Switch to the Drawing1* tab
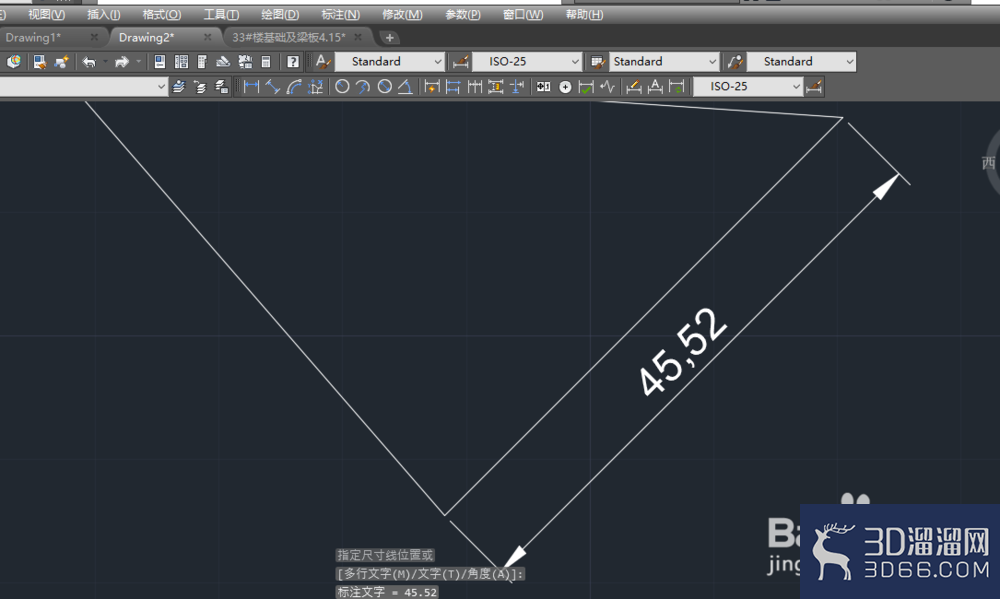The image size is (1000, 599). coord(33,38)
